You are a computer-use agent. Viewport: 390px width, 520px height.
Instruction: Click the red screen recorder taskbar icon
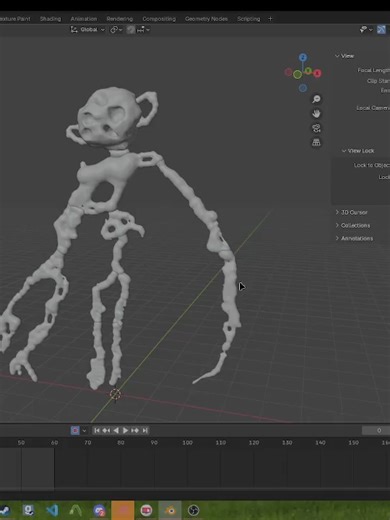tap(146, 510)
